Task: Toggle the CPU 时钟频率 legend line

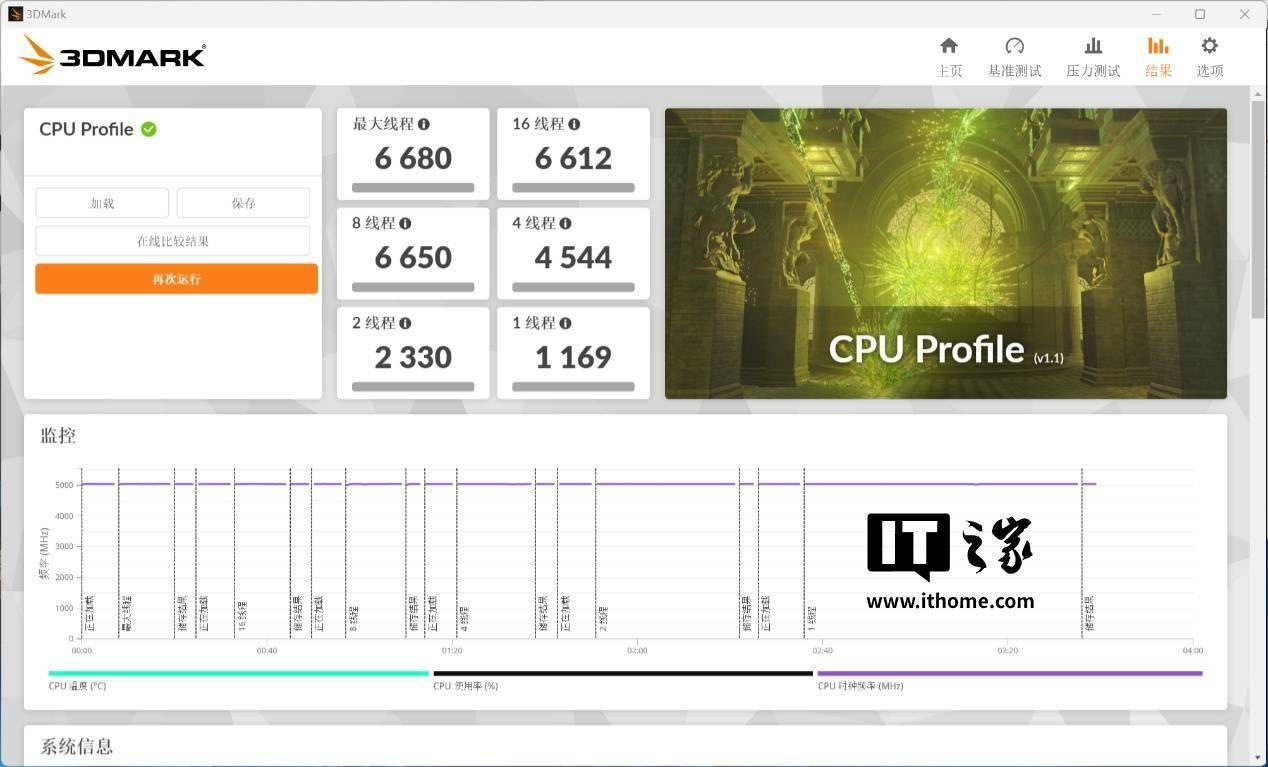Action: [x=1008, y=674]
